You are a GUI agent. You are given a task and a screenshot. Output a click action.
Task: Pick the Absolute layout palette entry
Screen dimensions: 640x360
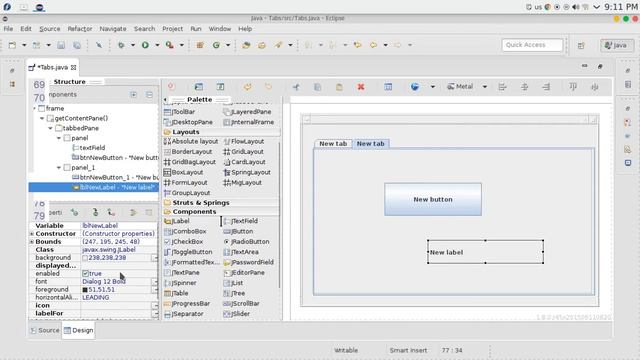click(191, 141)
